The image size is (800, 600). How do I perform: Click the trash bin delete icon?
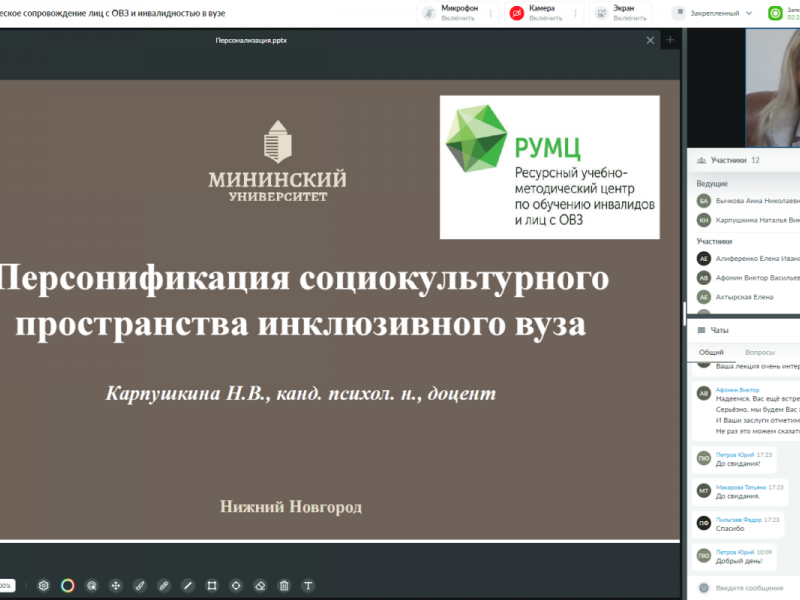284,585
